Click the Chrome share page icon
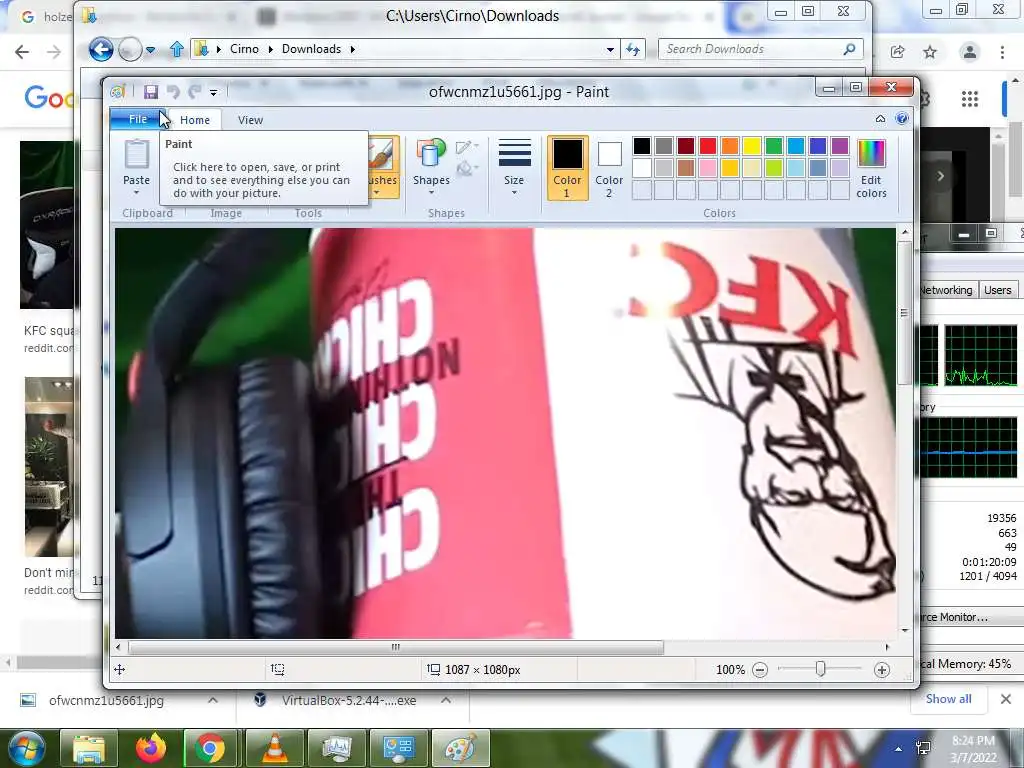This screenshot has width=1024, height=768. (897, 52)
